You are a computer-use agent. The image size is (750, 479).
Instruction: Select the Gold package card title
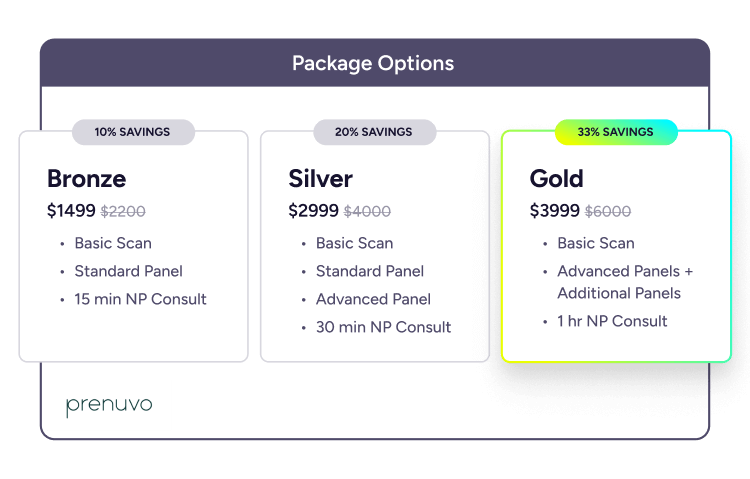pyautogui.click(x=556, y=179)
